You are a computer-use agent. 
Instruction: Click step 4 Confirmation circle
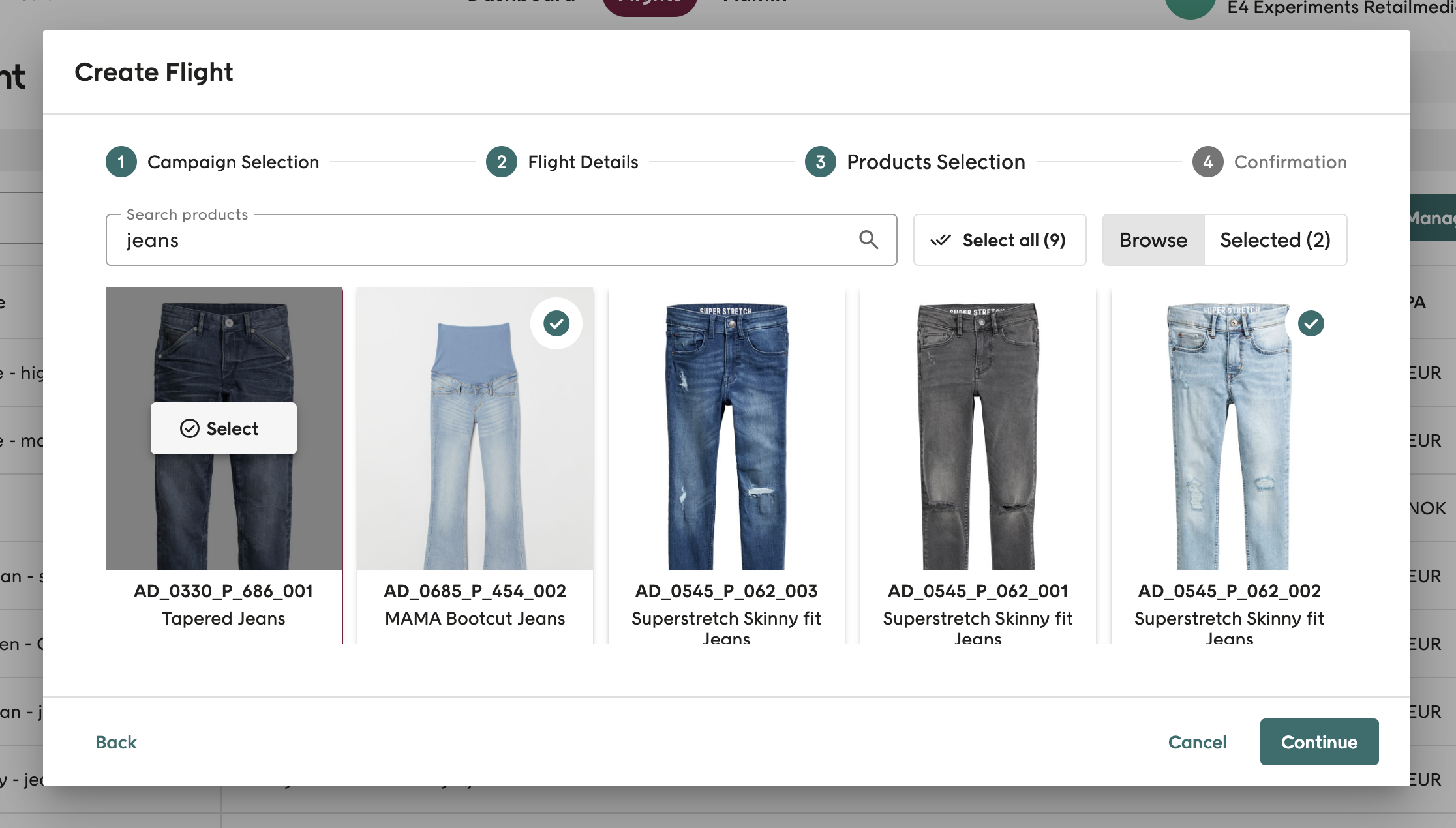click(x=1208, y=162)
